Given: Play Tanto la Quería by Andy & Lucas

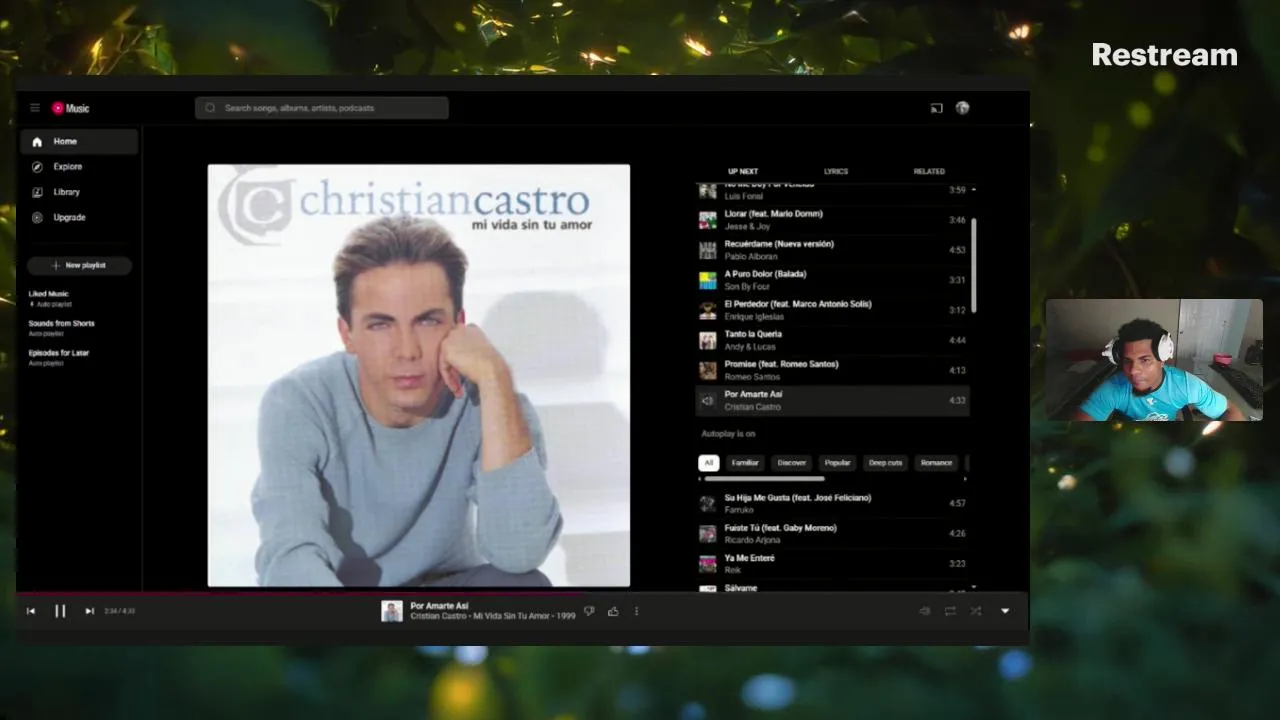Looking at the screenshot, I should [832, 340].
